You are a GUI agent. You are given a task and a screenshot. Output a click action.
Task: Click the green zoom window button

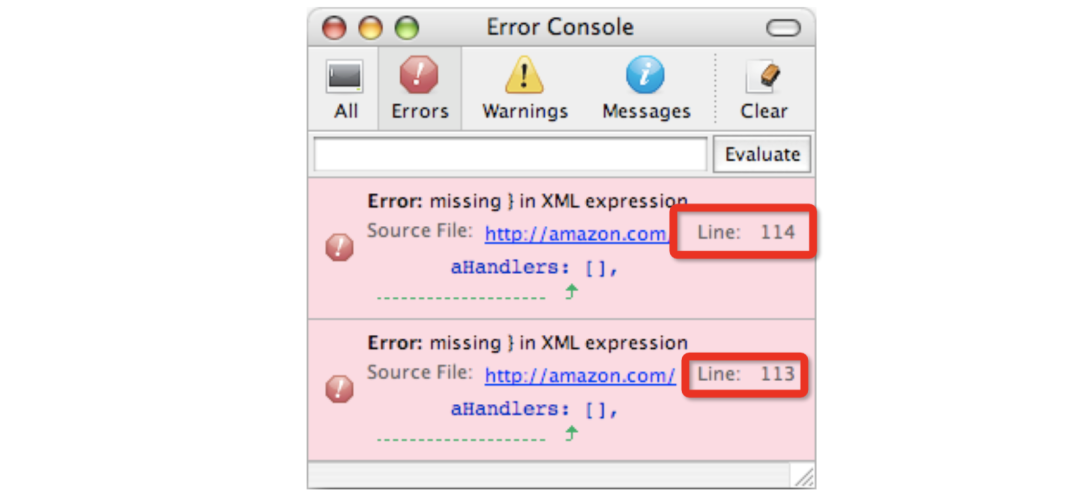406,28
